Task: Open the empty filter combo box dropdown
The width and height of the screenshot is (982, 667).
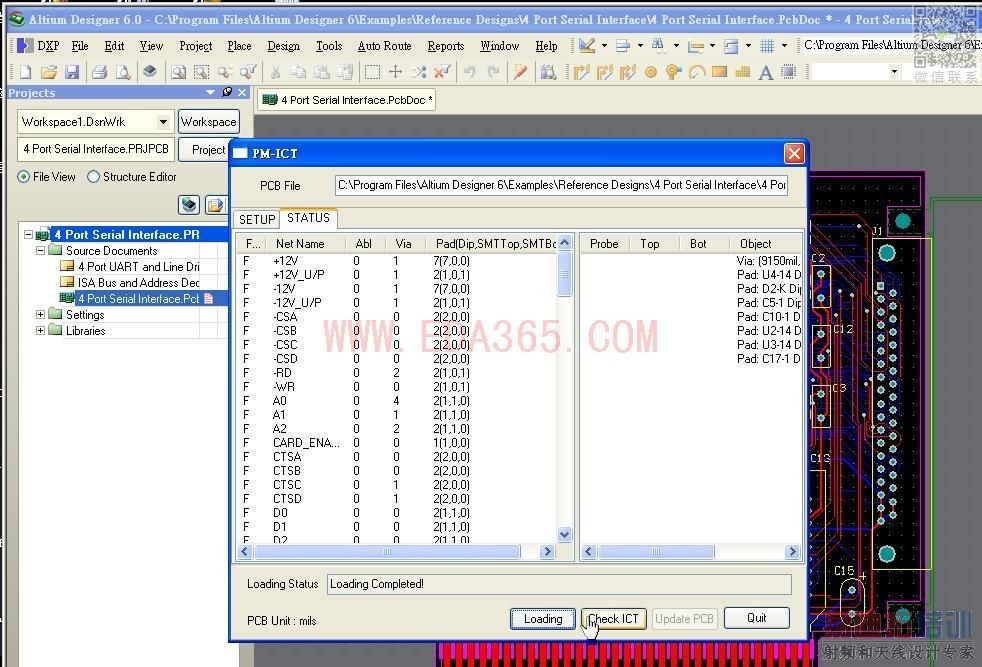Action: [x=894, y=71]
